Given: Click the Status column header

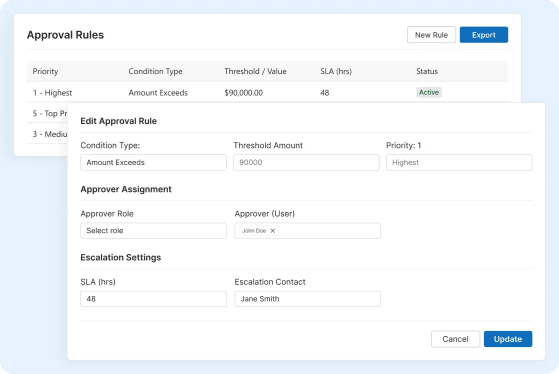Looking at the screenshot, I should click(x=427, y=71).
